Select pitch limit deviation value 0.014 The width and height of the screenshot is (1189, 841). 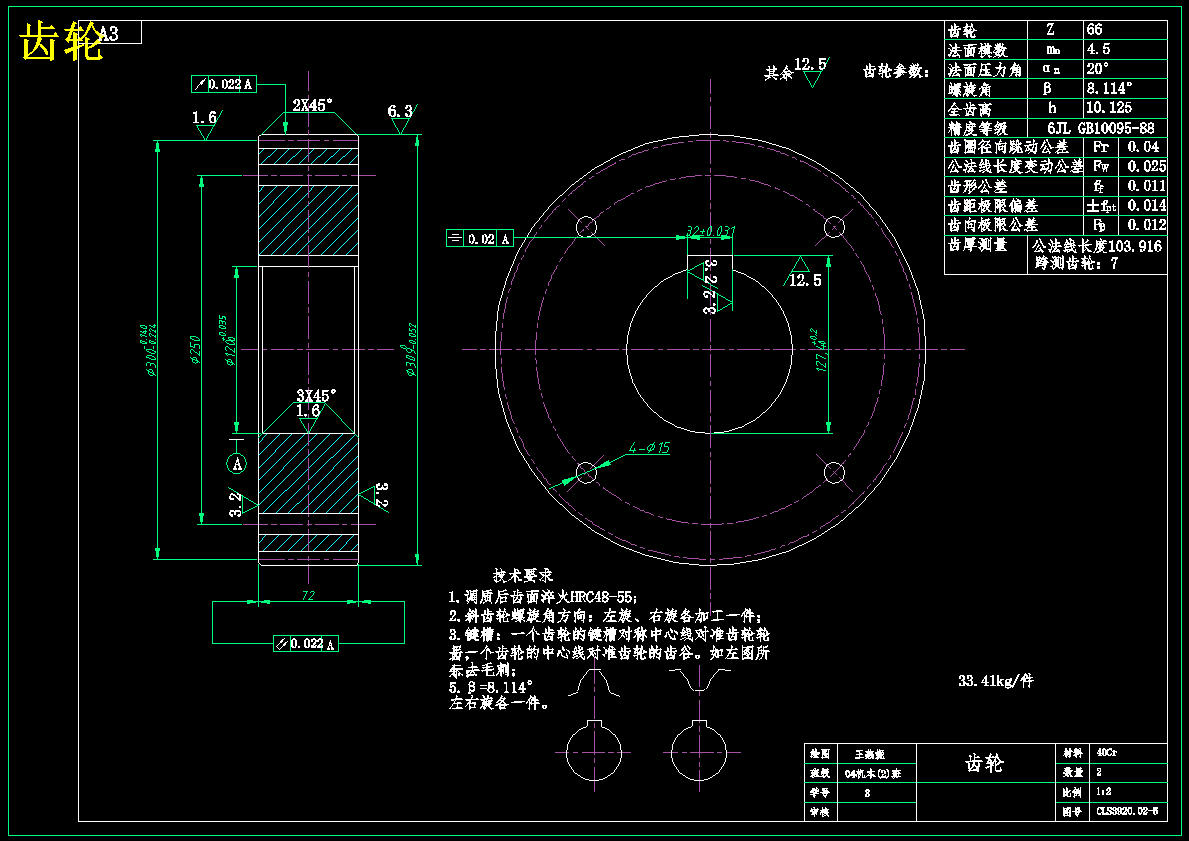1147,206
